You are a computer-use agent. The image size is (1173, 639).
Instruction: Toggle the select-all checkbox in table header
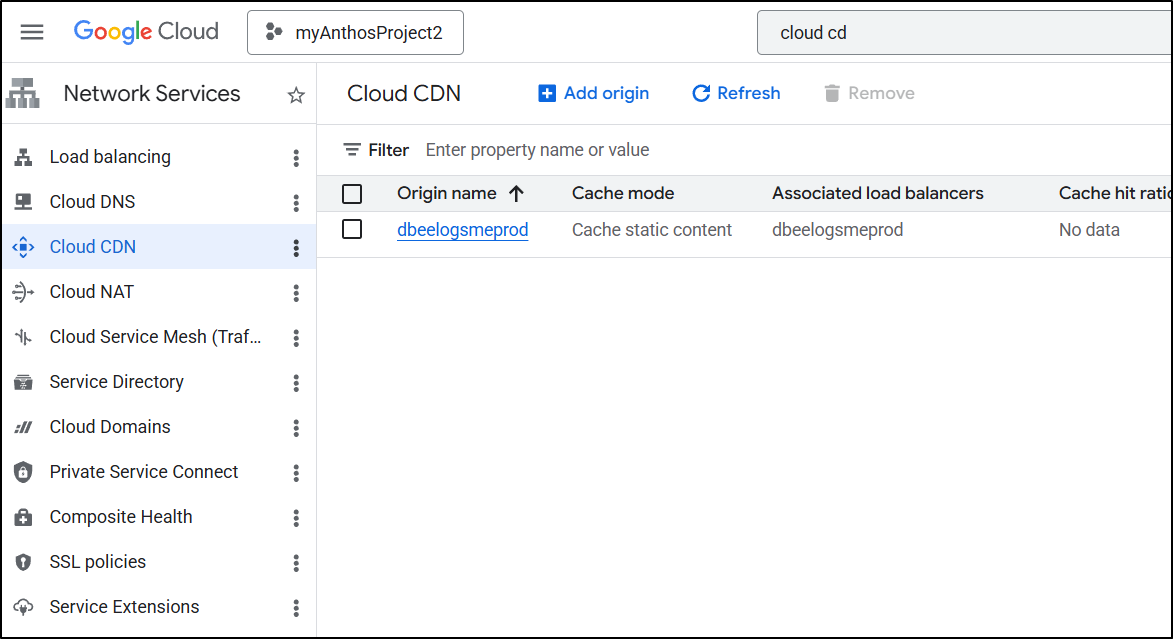coord(352,194)
